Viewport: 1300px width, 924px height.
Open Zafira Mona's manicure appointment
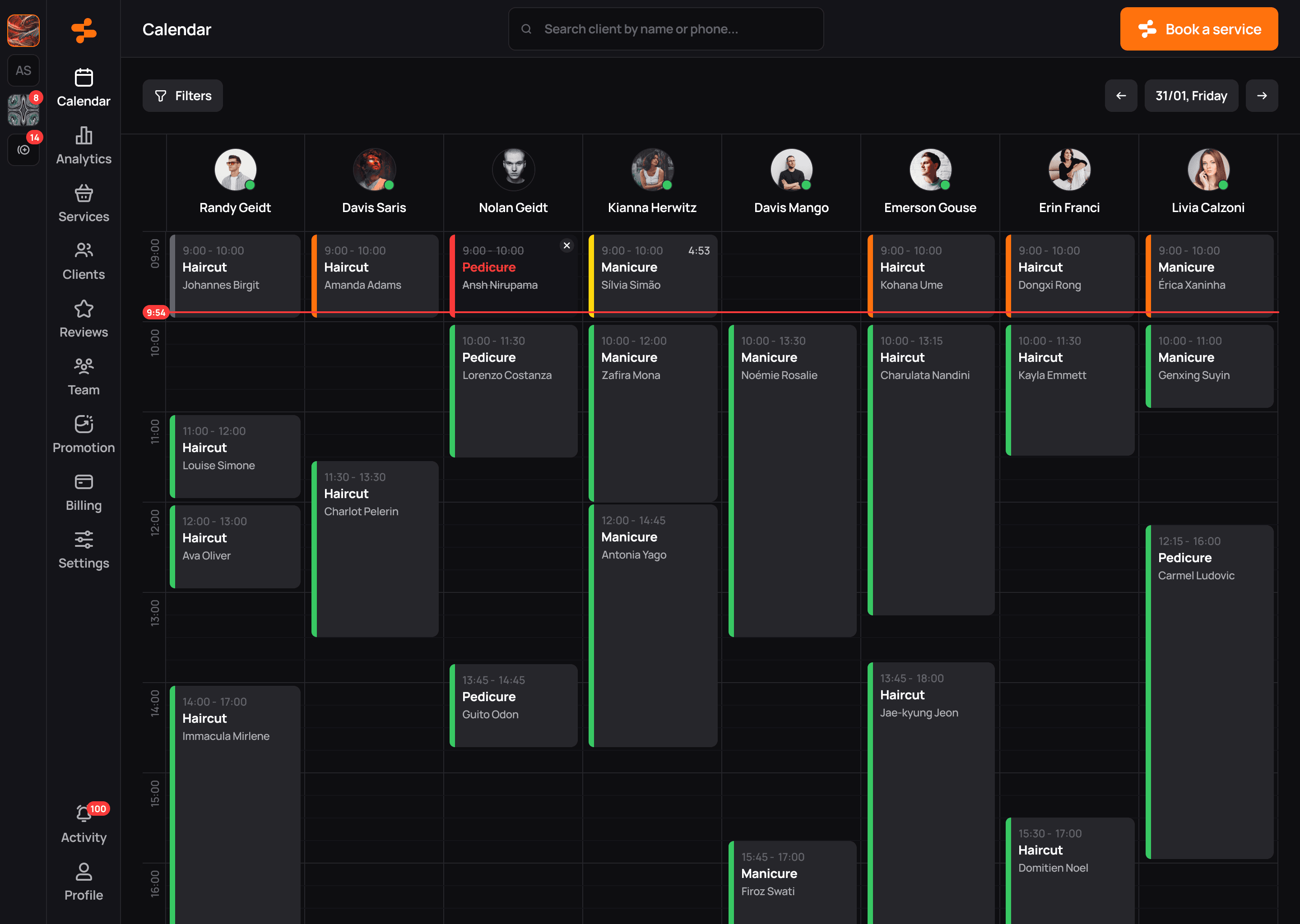(653, 413)
